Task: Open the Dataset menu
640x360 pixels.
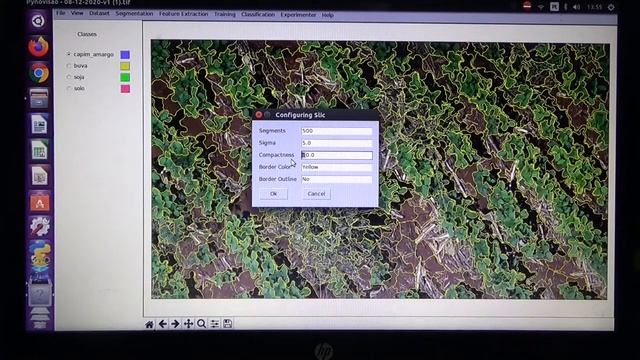Action: point(99,13)
